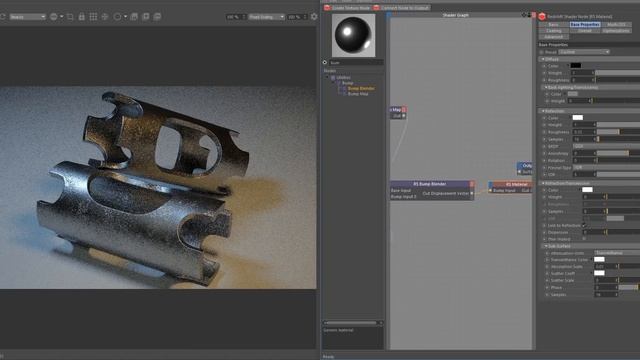The image size is (640, 360).
Task: Click the Bump Map node in graph
Action: click(x=398, y=113)
